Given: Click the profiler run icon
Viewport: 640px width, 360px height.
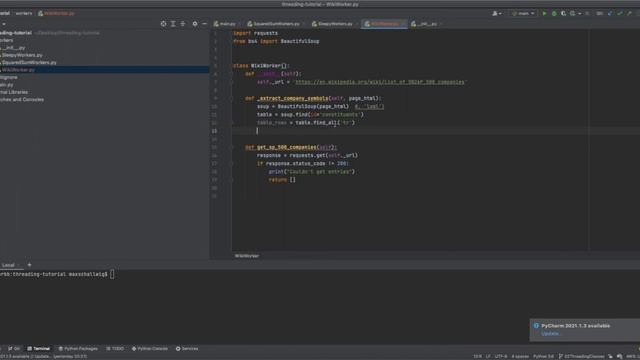Looking at the screenshot, I should (x=573, y=13).
